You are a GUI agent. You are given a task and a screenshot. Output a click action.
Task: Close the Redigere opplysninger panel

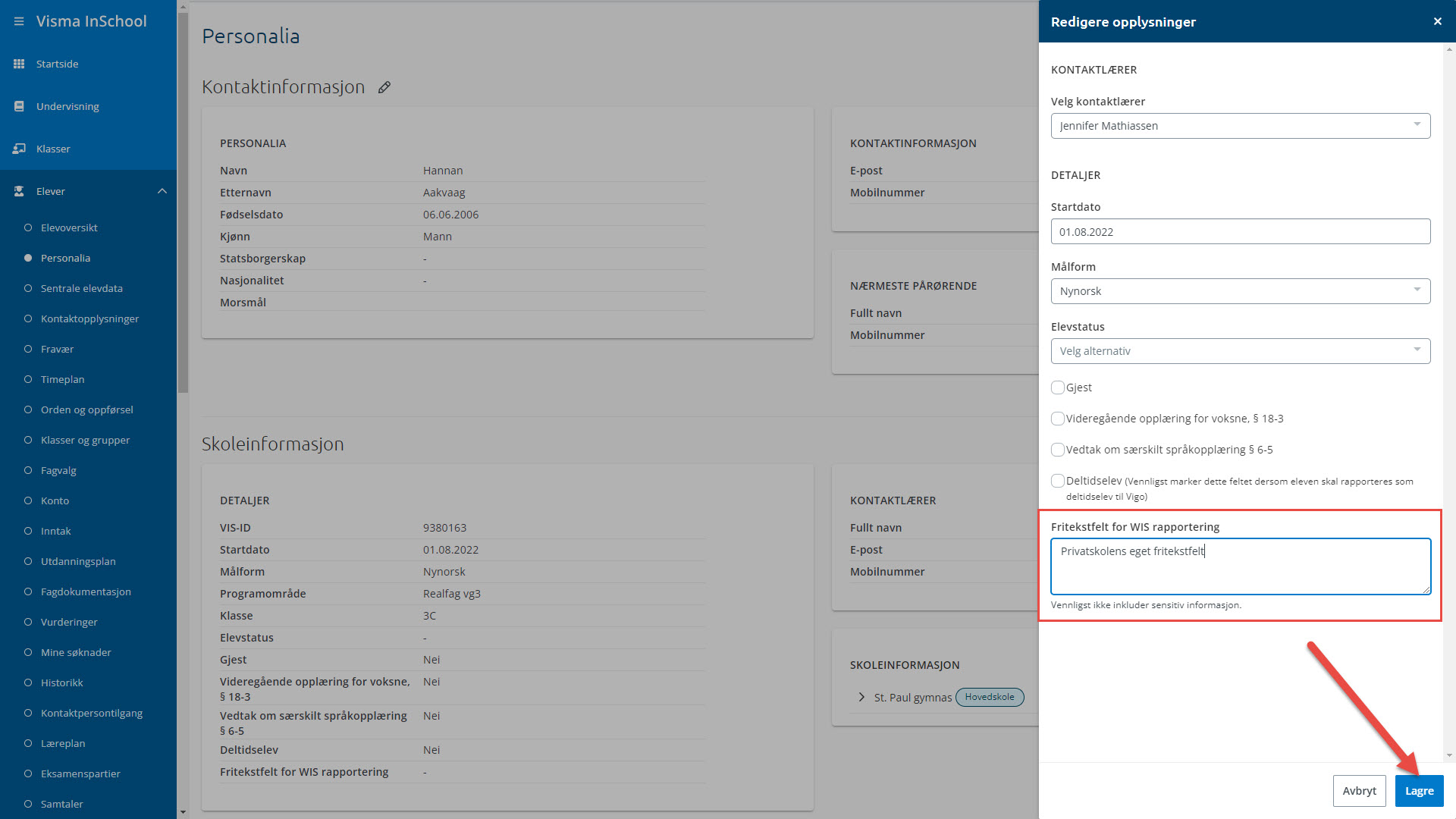[x=1437, y=21]
